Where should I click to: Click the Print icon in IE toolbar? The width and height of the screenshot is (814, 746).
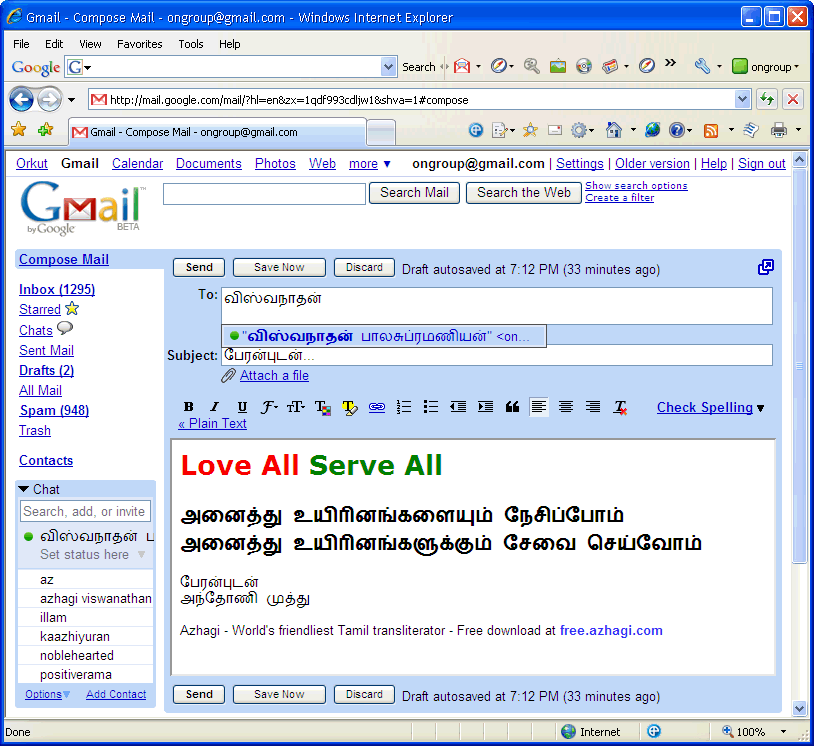(778, 130)
